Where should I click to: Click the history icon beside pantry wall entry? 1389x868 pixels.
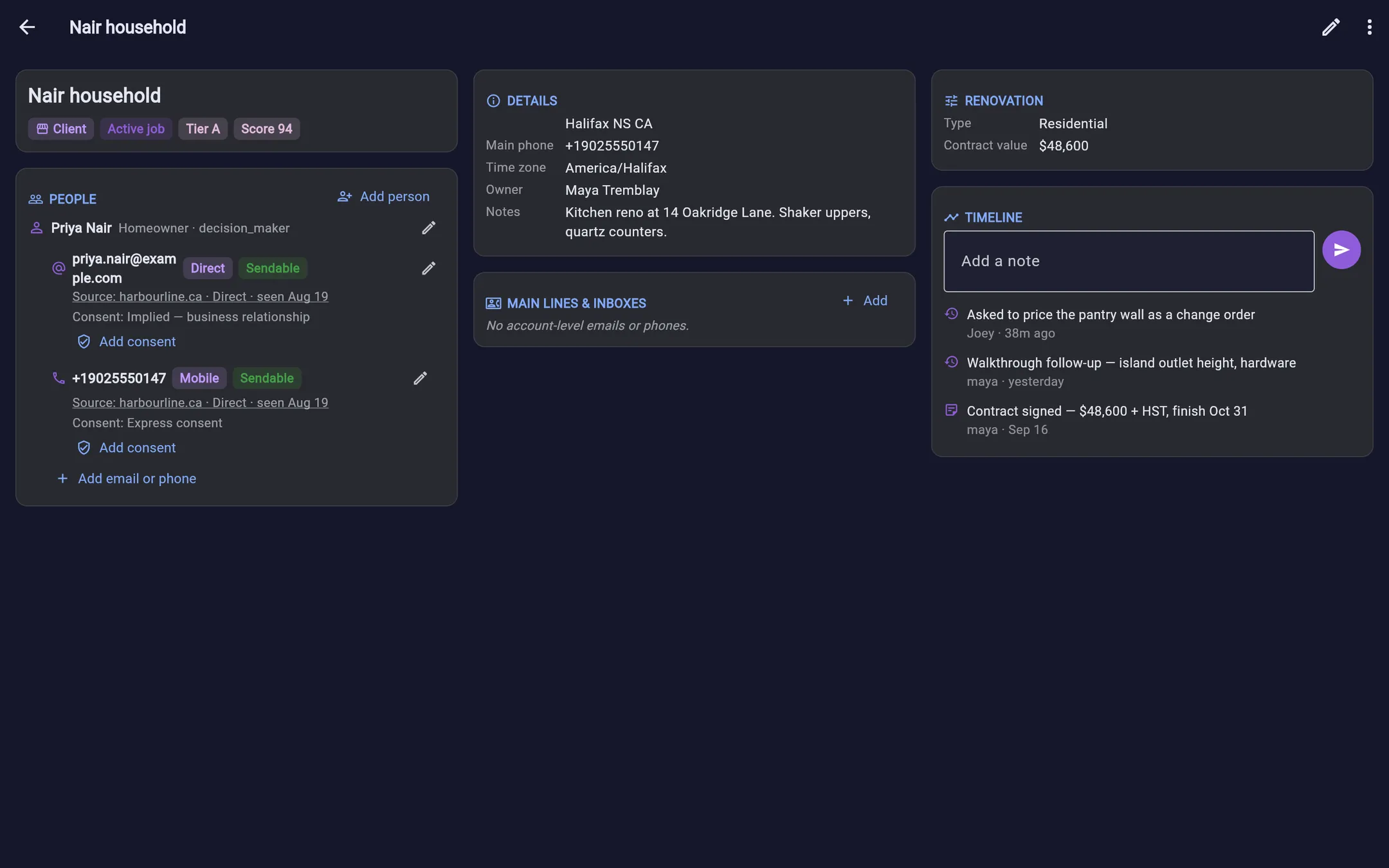(x=951, y=314)
